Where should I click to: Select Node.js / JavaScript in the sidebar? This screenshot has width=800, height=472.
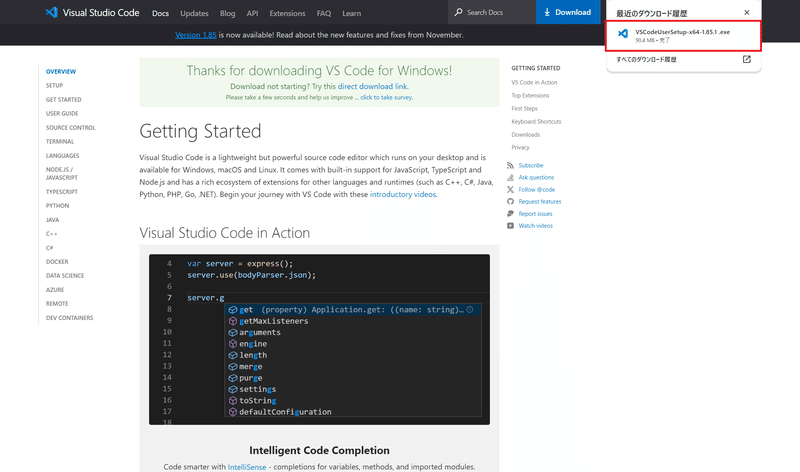(62, 173)
